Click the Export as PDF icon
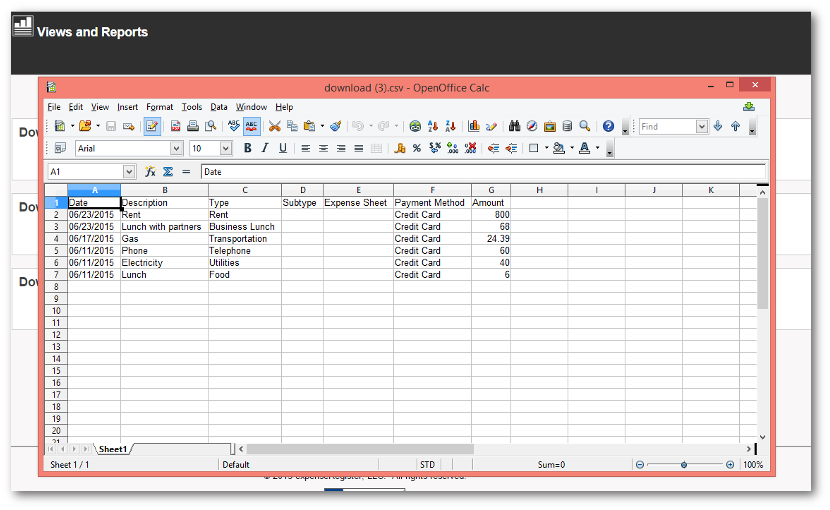The height and width of the screenshot is (510, 830). click(x=175, y=126)
